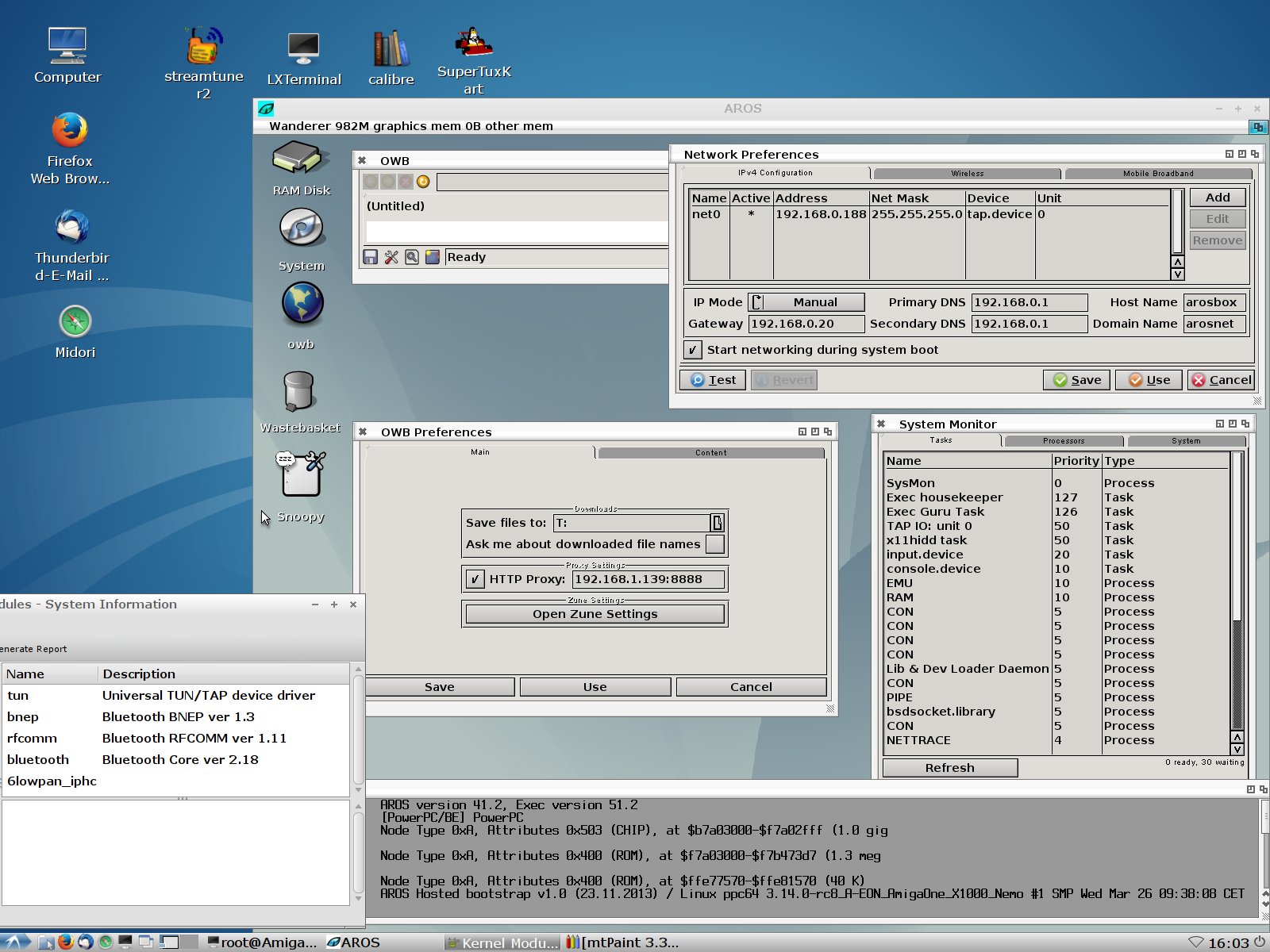The image size is (1270, 952).
Task: Switch to the Wireless tab
Action: (x=967, y=173)
